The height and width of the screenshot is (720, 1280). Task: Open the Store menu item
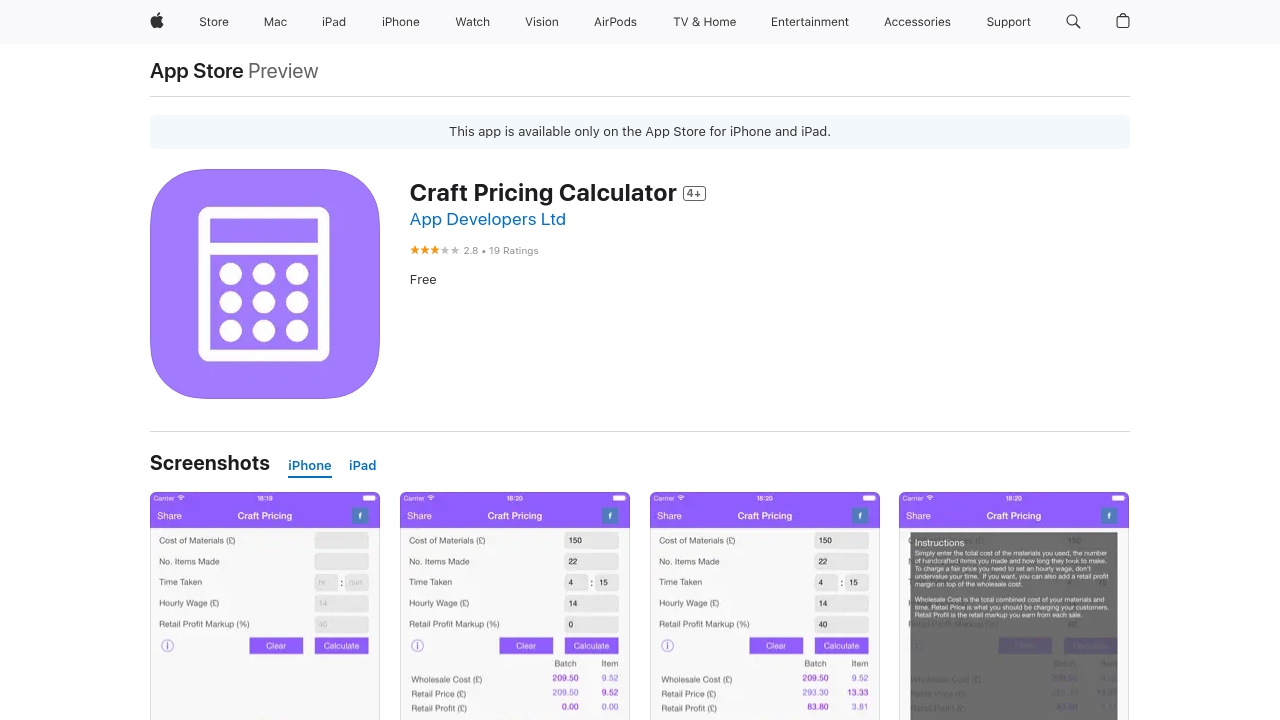214,22
